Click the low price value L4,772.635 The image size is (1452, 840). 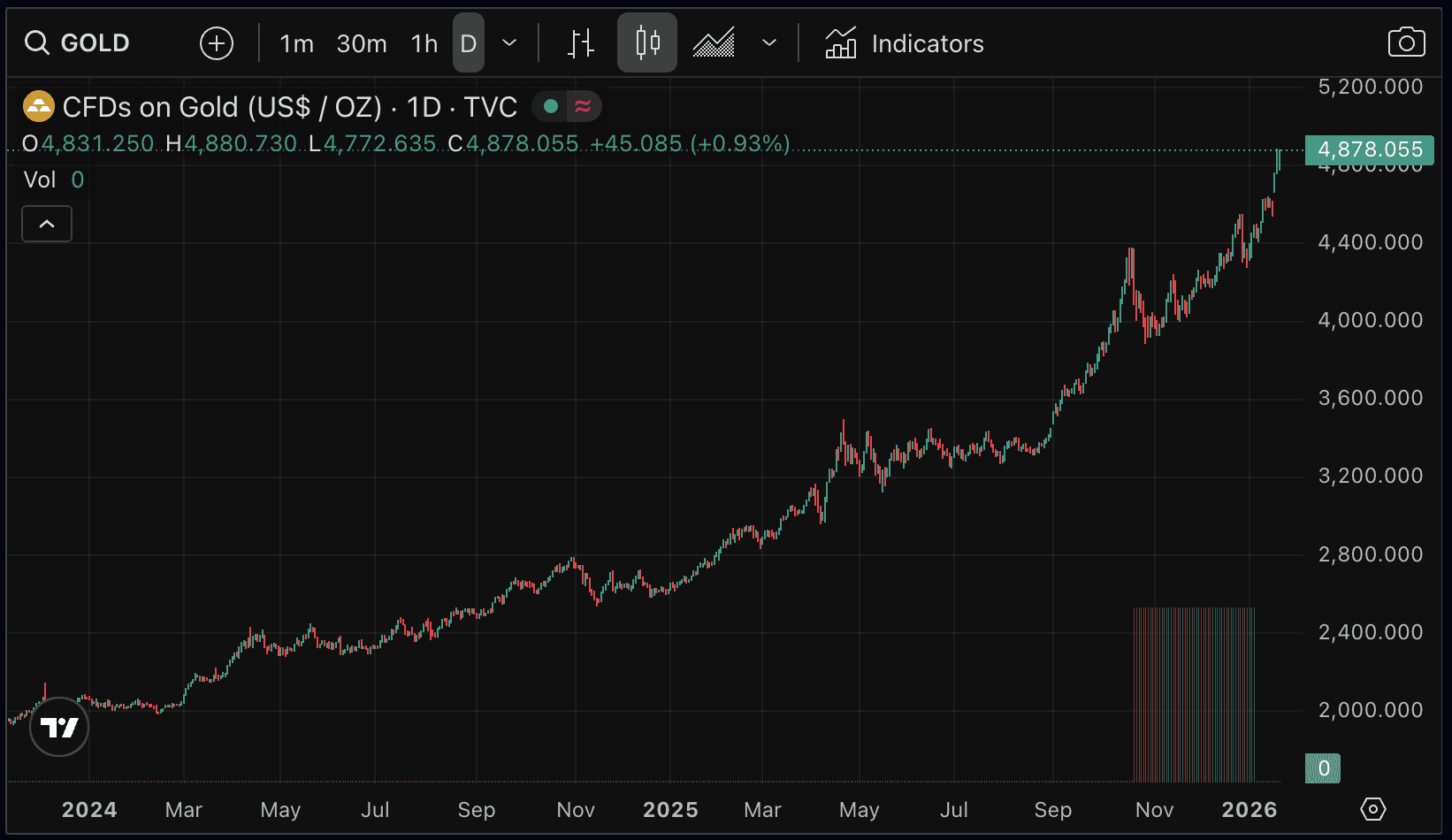coord(372,143)
